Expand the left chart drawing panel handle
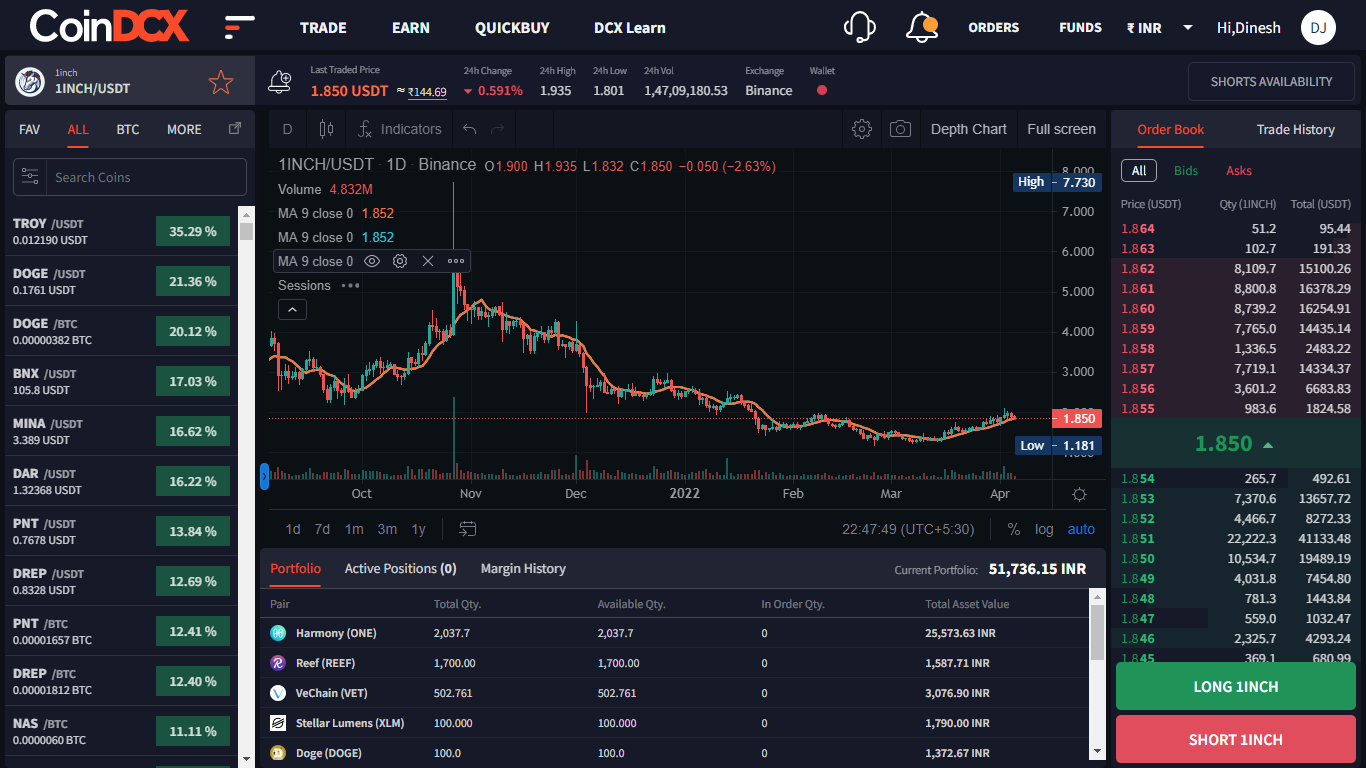Image resolution: width=1366 pixels, height=768 pixels. pyautogui.click(x=264, y=476)
